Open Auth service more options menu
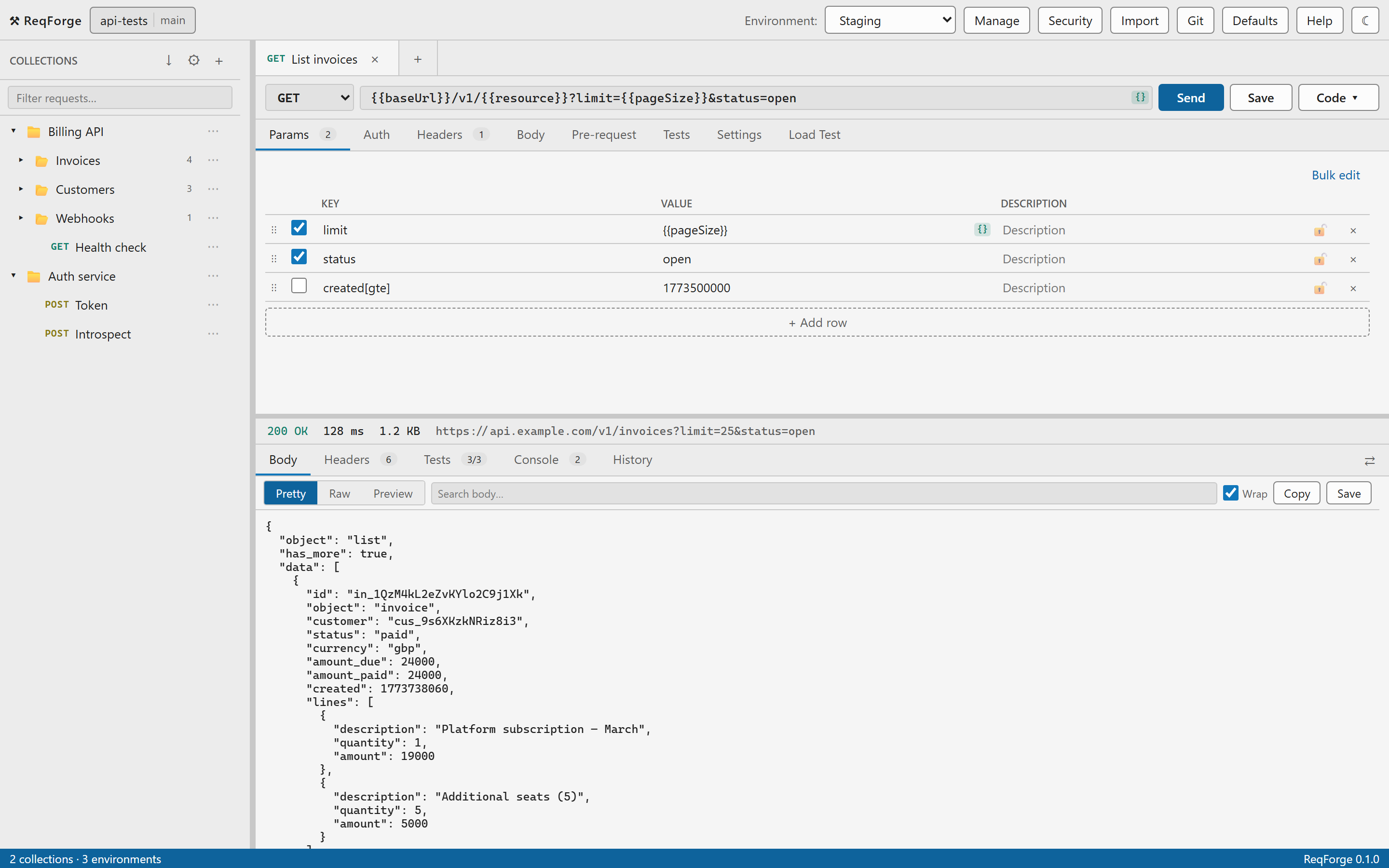This screenshot has width=1389, height=868. pos(214,276)
